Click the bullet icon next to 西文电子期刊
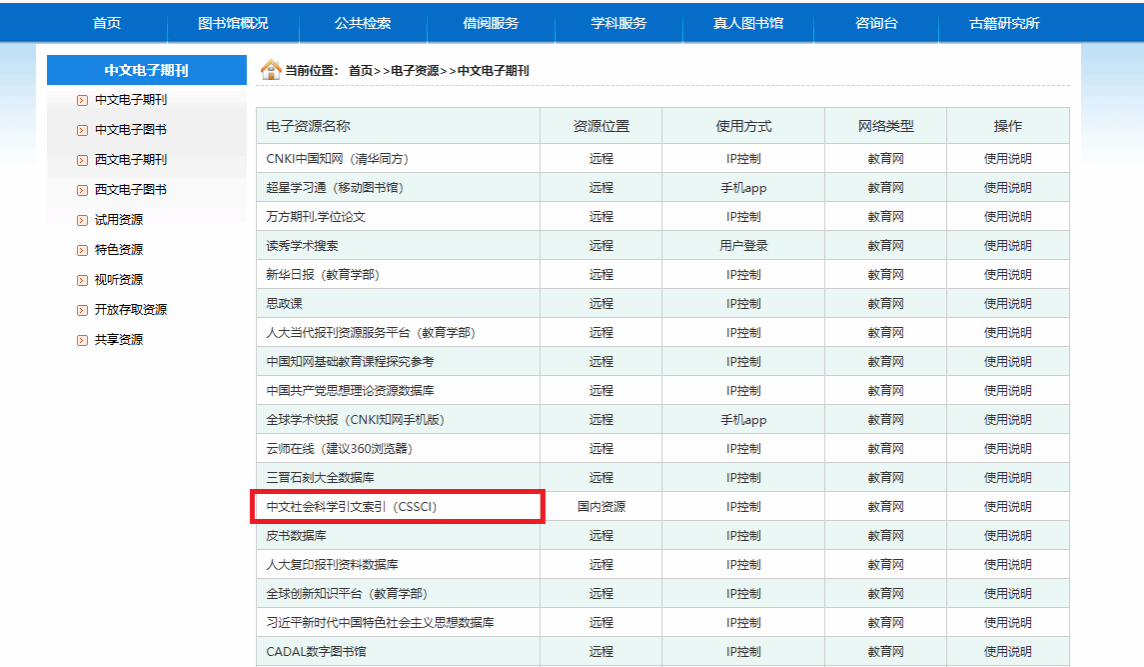 pyautogui.click(x=83, y=160)
